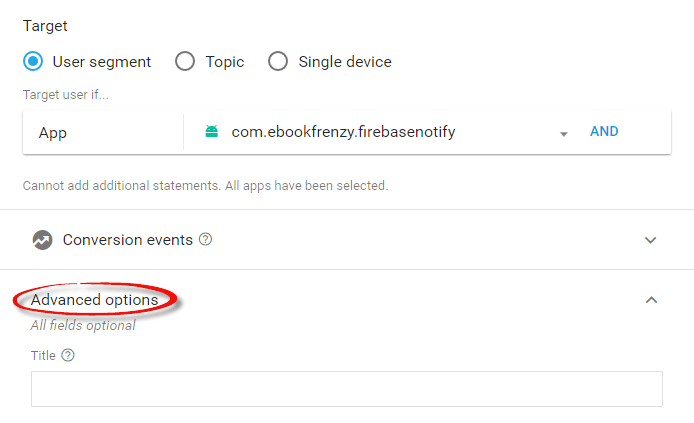Click the 'Cannot add additional statements' message
Screen dimensions: 694x423
pos(204,186)
